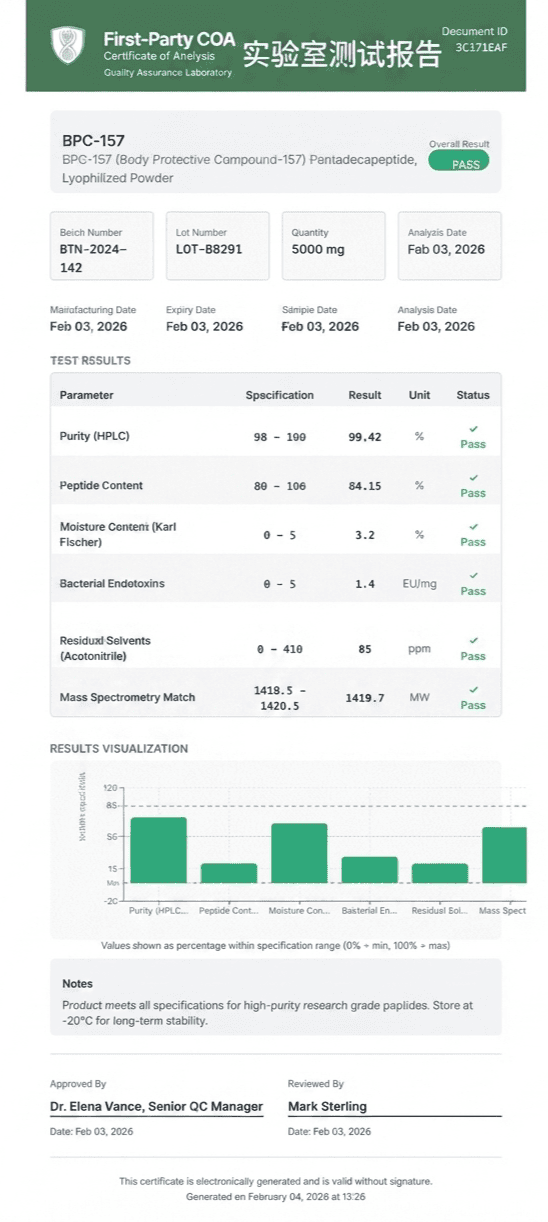Click the Moisture Content pass checkmark

pos(473,527)
